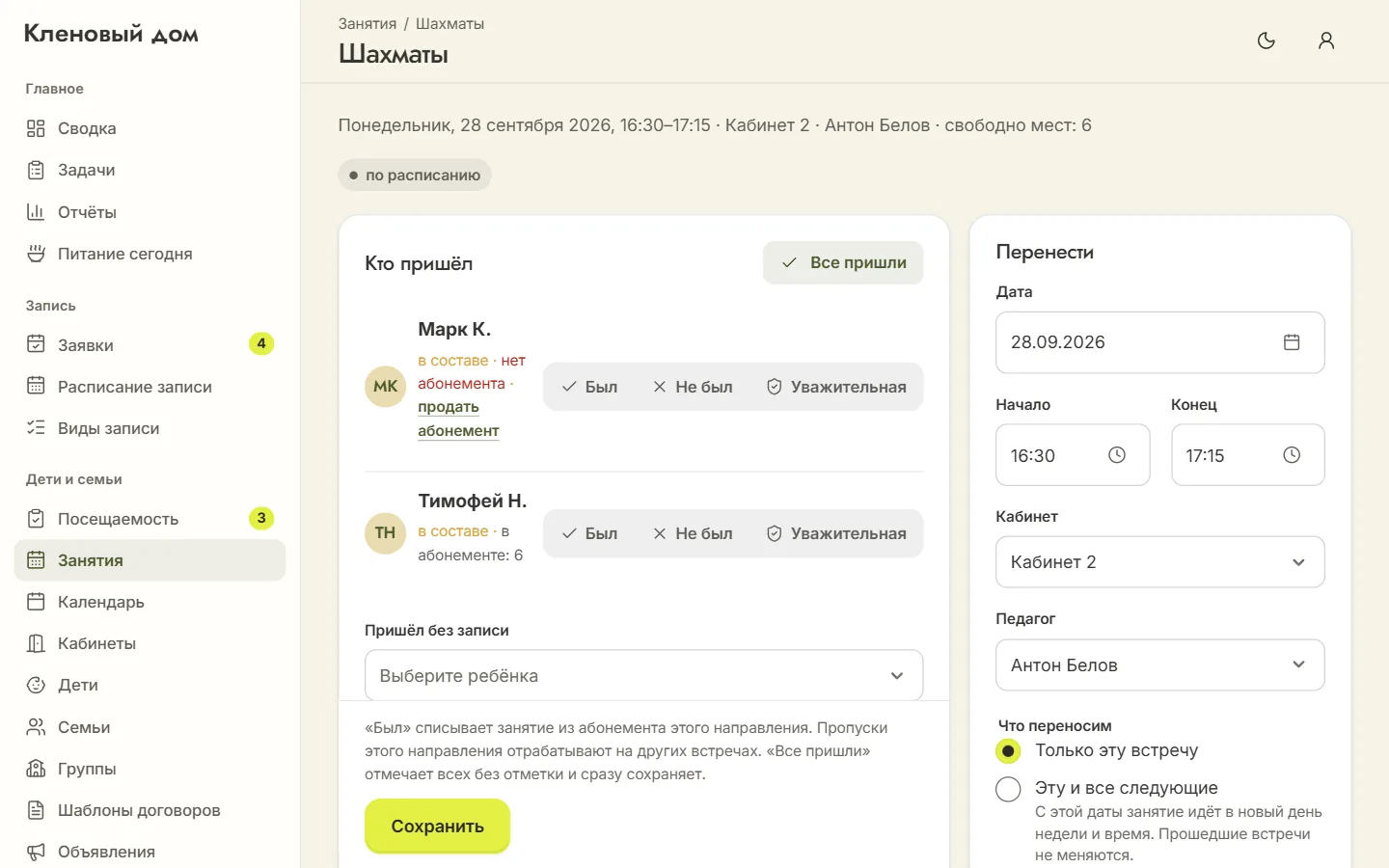1389x868 pixels.
Task: Set Уважительная for Марк К.
Action: click(x=836, y=387)
